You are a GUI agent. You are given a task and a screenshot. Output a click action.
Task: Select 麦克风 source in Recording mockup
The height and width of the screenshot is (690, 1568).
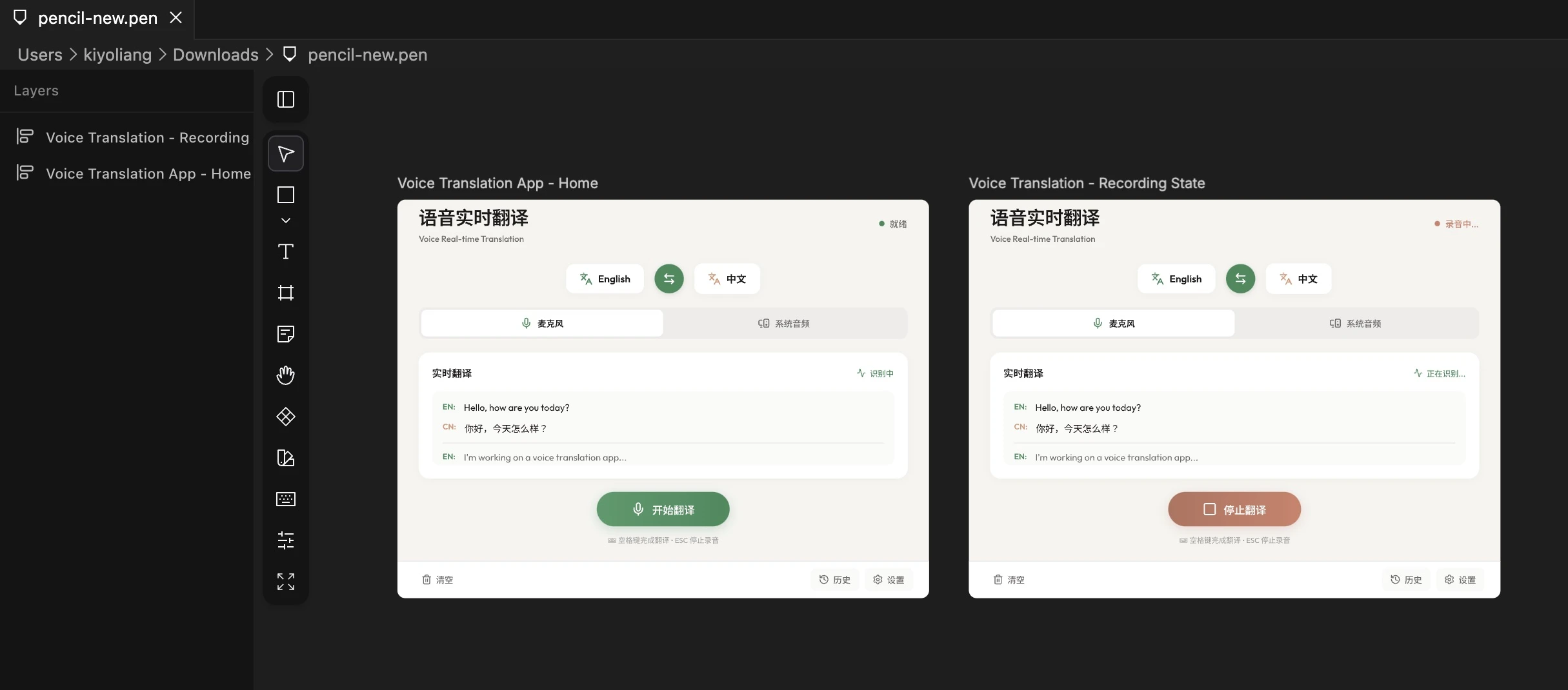[x=1112, y=322]
